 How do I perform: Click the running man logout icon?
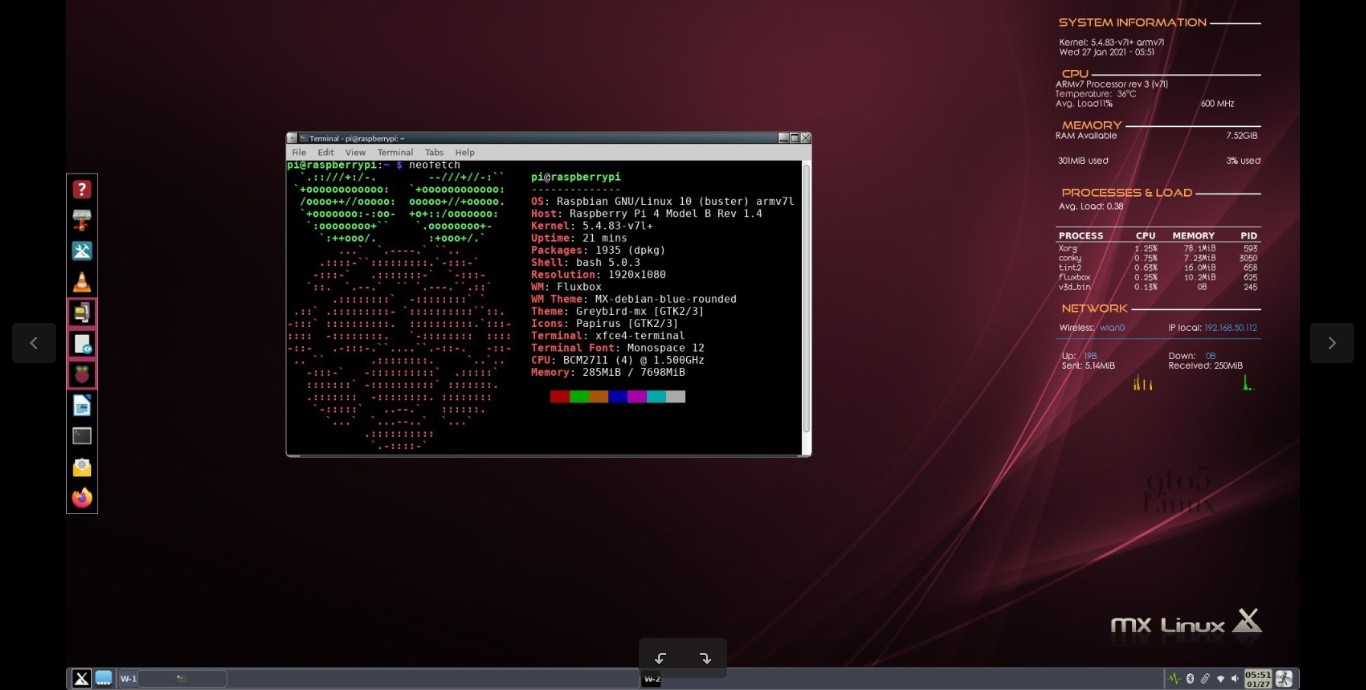click(x=1284, y=678)
